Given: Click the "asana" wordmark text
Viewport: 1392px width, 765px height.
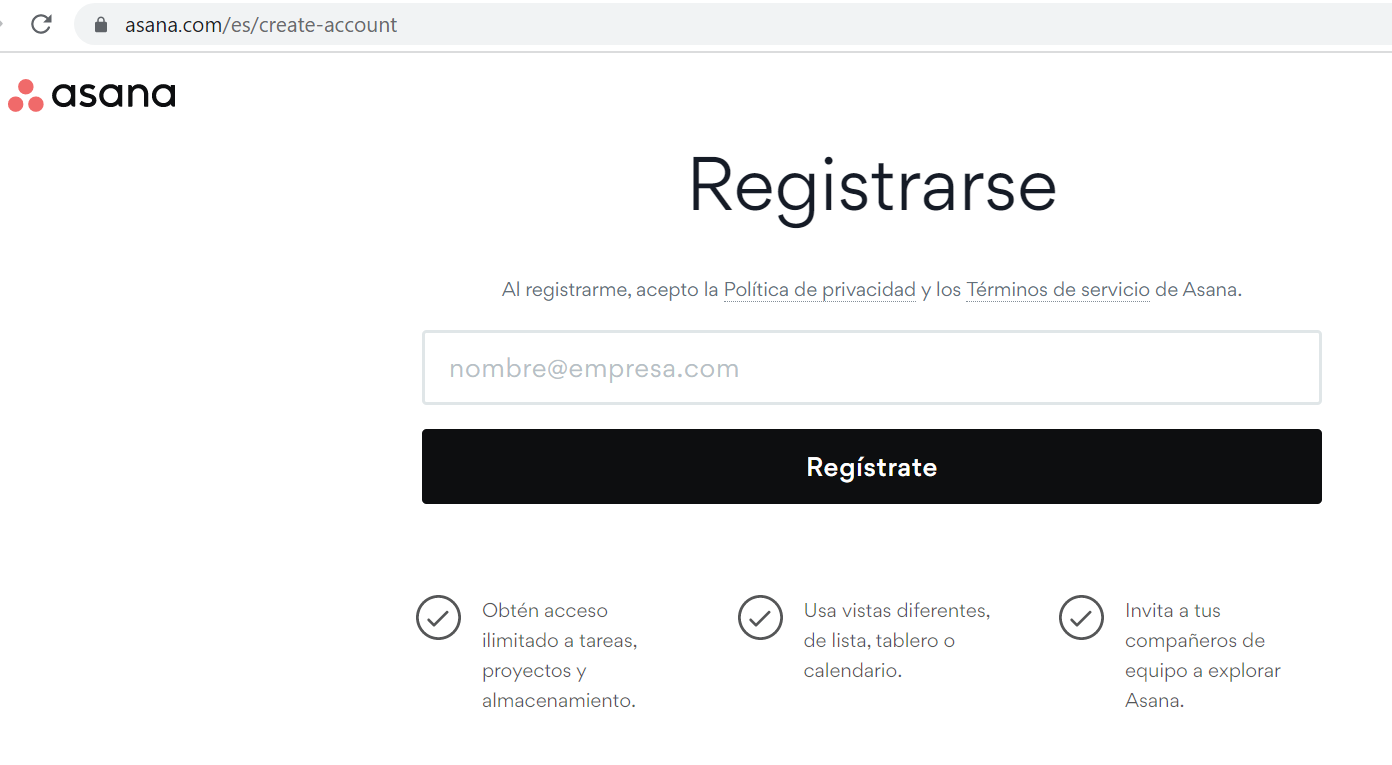Looking at the screenshot, I should click(113, 96).
